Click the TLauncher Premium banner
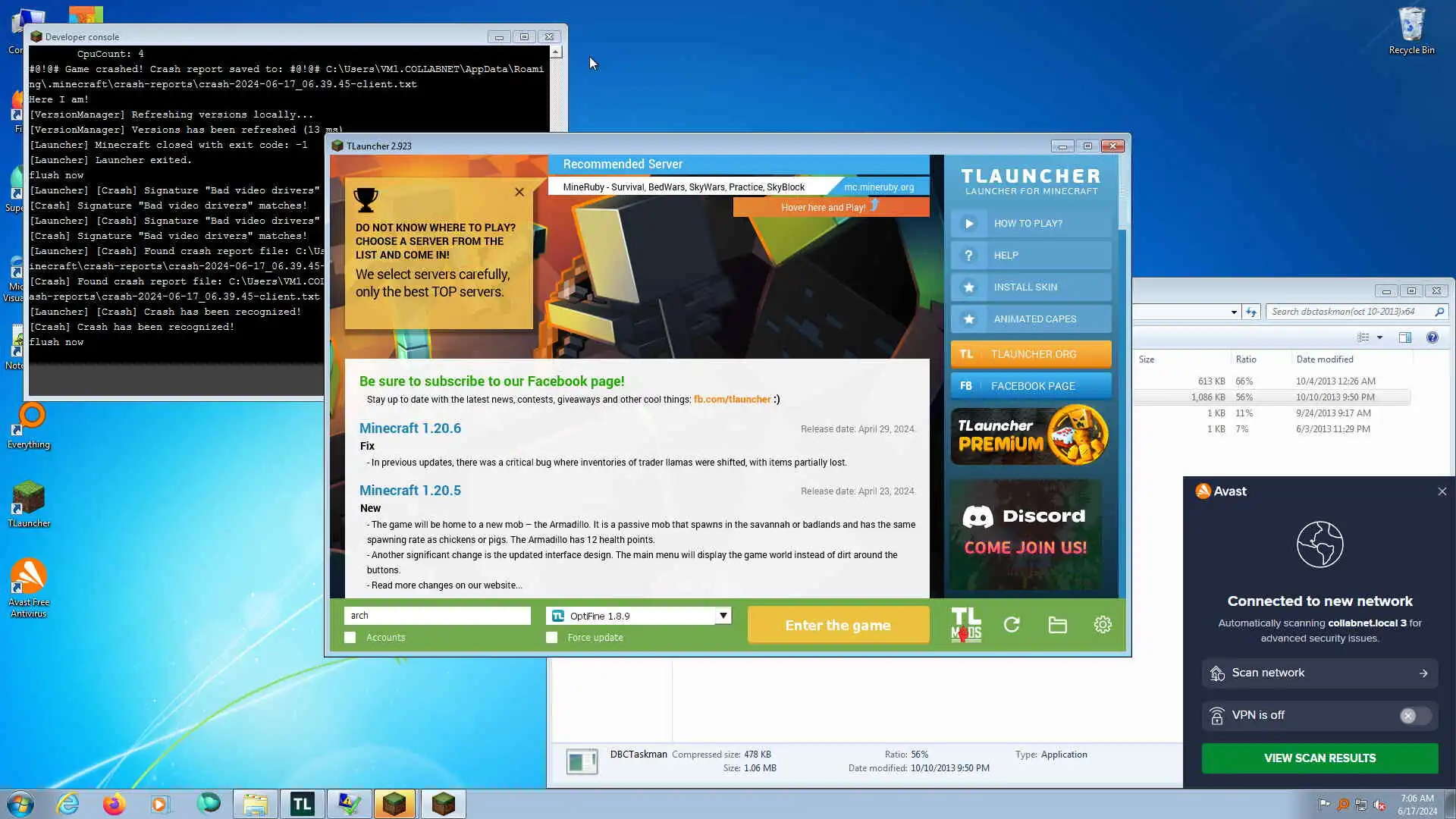Screen dimensions: 1456x819 1031,436
